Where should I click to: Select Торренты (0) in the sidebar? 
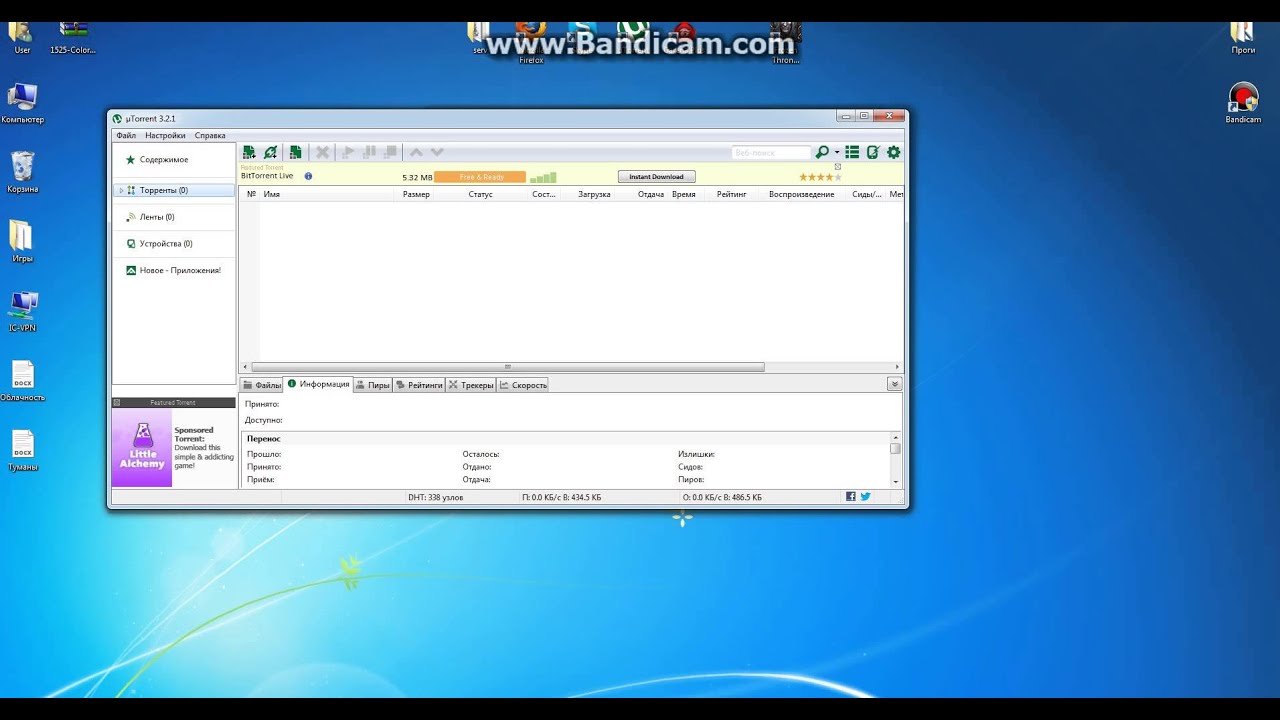click(174, 190)
